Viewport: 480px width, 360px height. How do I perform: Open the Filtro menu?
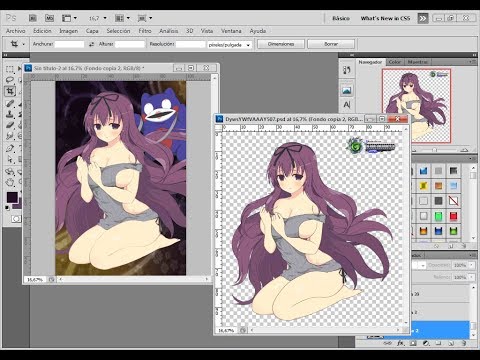145,31
